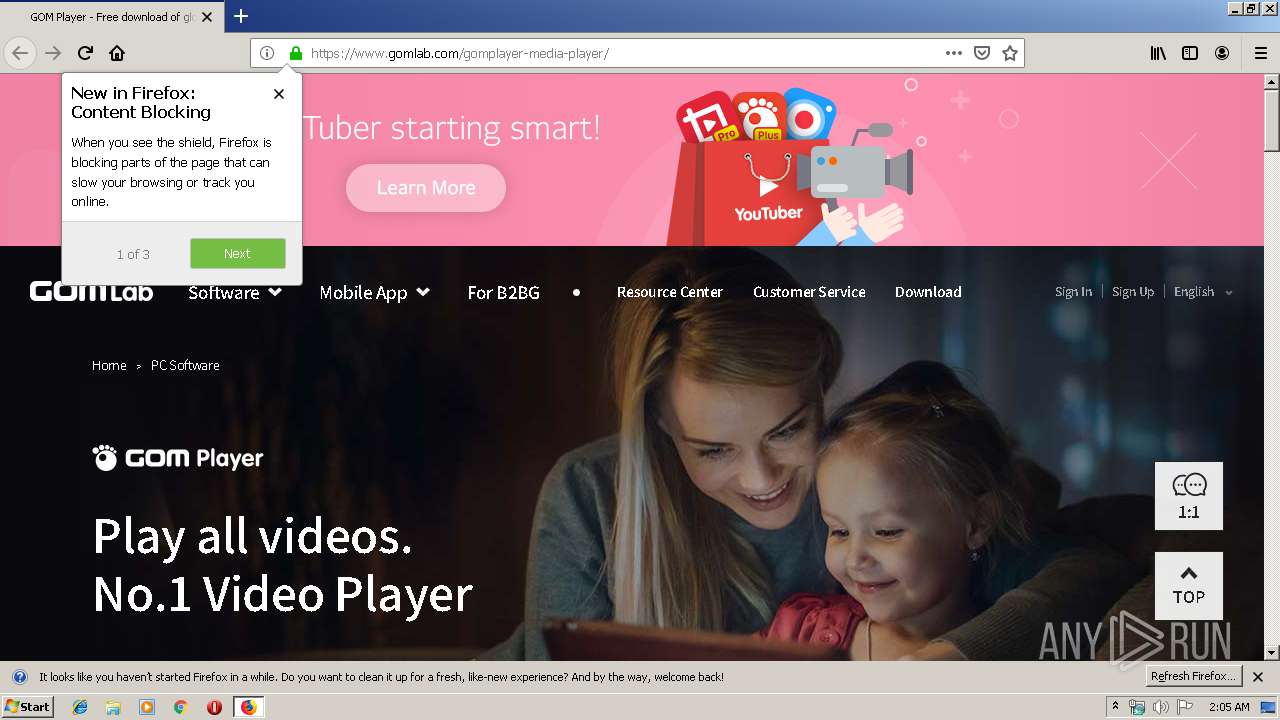Click the GOM Player logo
Image resolution: width=1280 pixels, height=720 pixels.
tap(178, 458)
